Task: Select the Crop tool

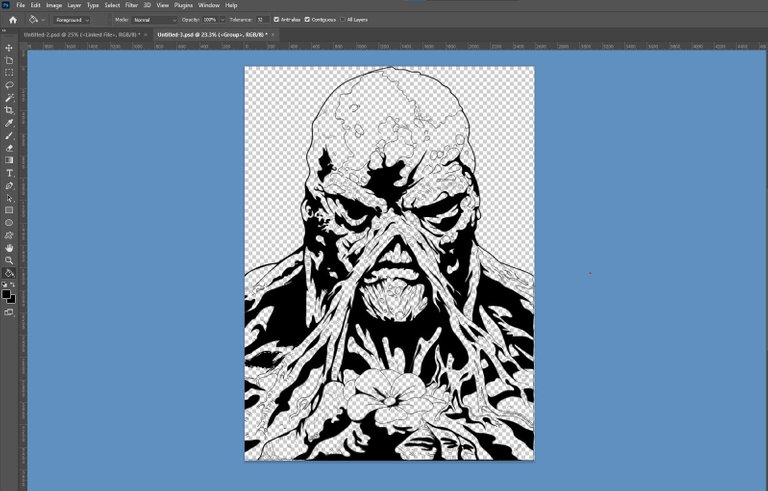Action: tap(9, 110)
